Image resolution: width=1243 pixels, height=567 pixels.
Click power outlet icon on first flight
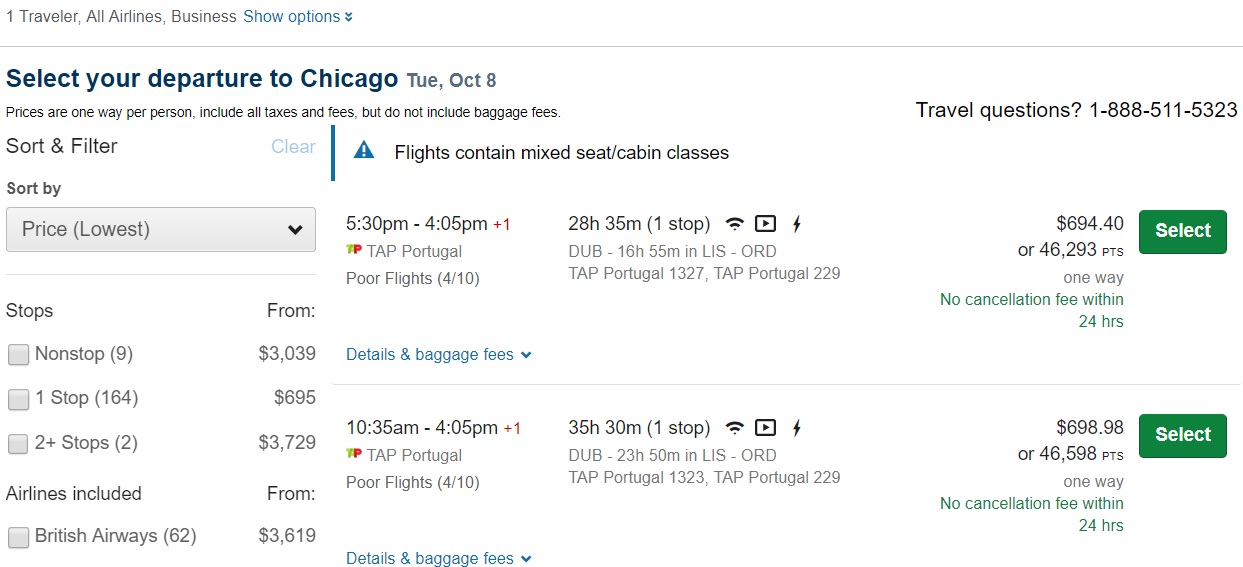(x=797, y=224)
